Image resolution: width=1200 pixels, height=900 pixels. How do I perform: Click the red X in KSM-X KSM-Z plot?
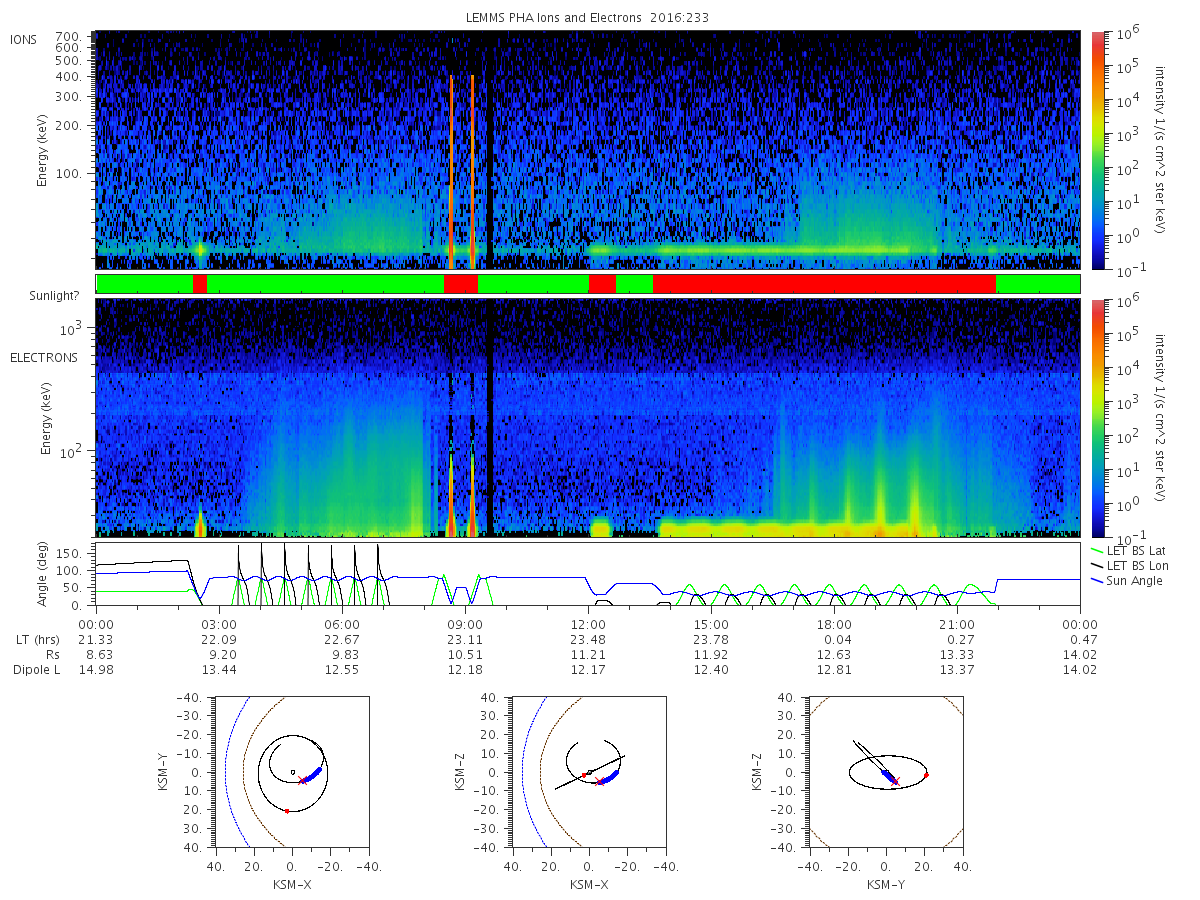pos(600,782)
